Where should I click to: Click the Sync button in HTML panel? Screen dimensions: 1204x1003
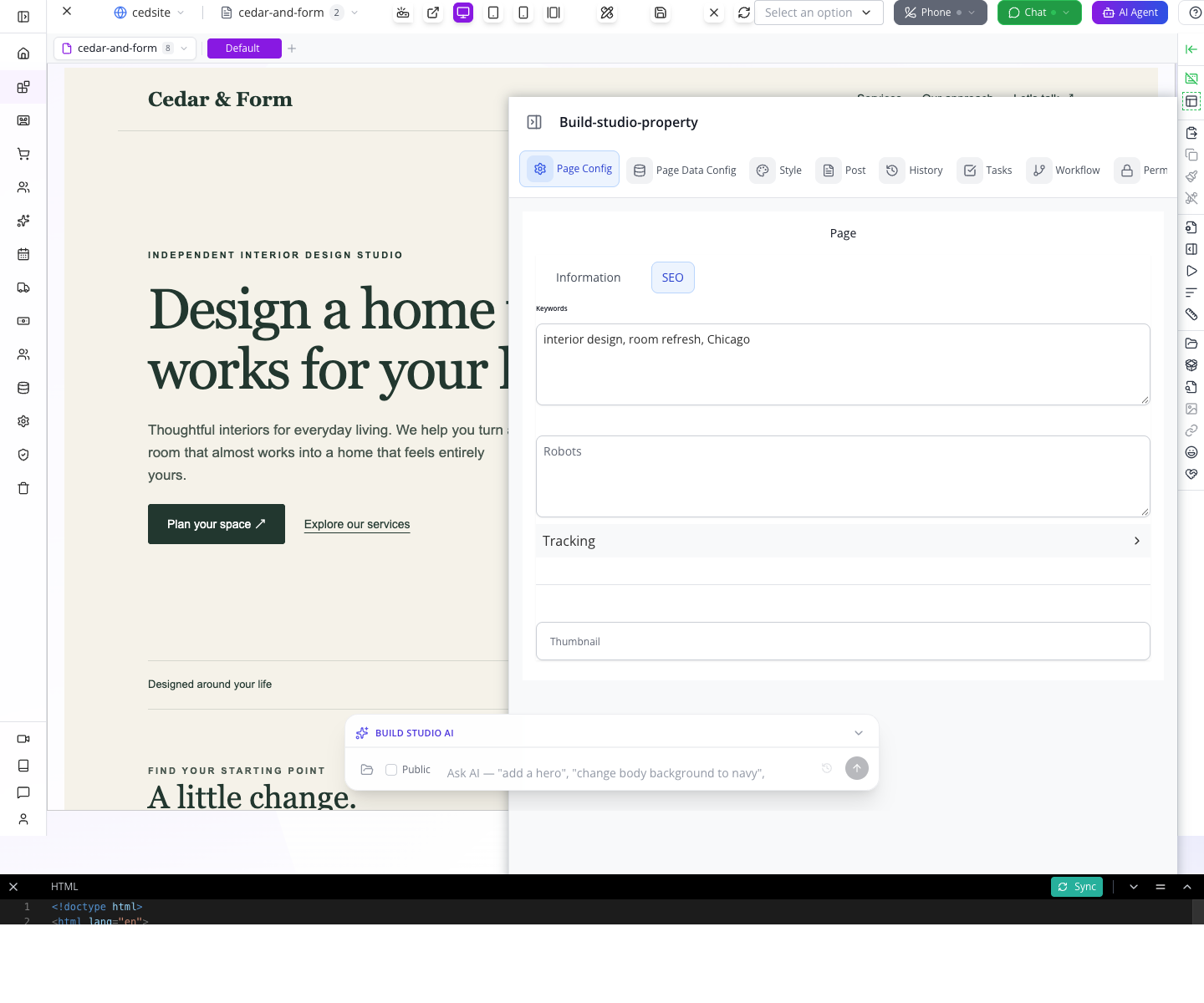click(1077, 887)
